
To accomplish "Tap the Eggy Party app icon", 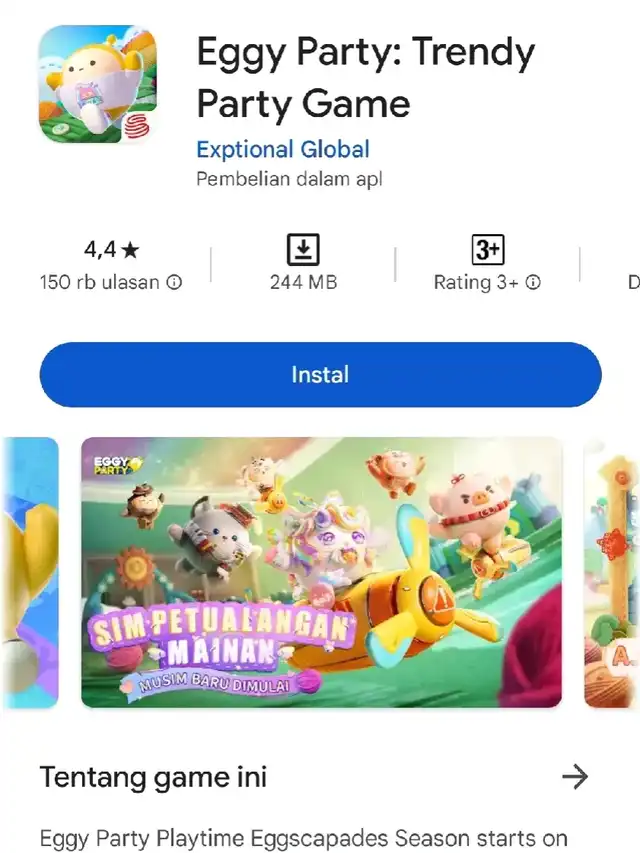I will 98,84.
